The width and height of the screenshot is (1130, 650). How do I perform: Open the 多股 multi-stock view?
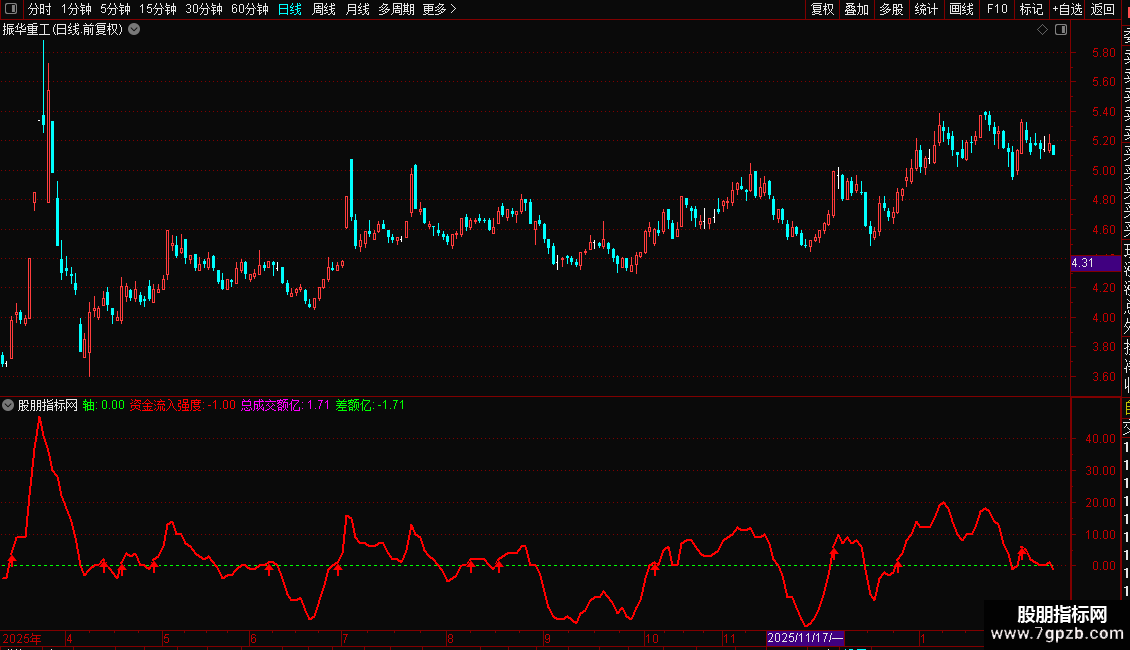click(x=891, y=9)
